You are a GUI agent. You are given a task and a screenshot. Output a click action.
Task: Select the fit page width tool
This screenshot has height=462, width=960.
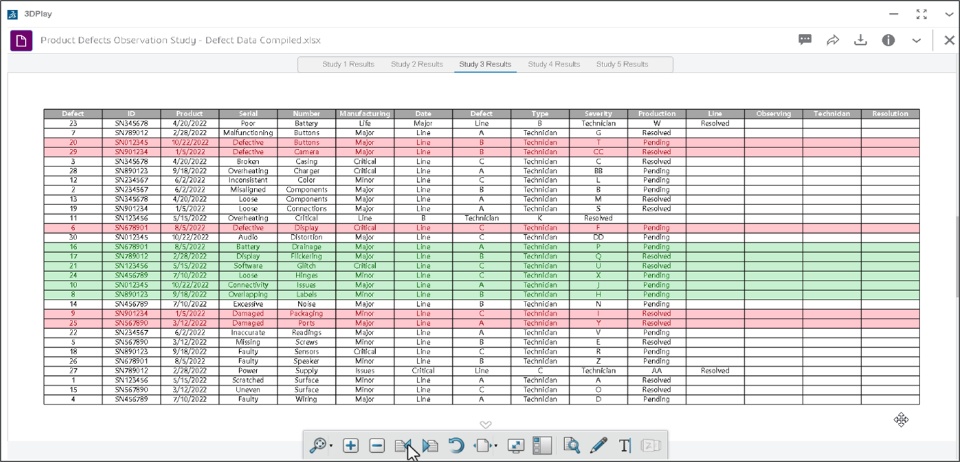point(483,445)
